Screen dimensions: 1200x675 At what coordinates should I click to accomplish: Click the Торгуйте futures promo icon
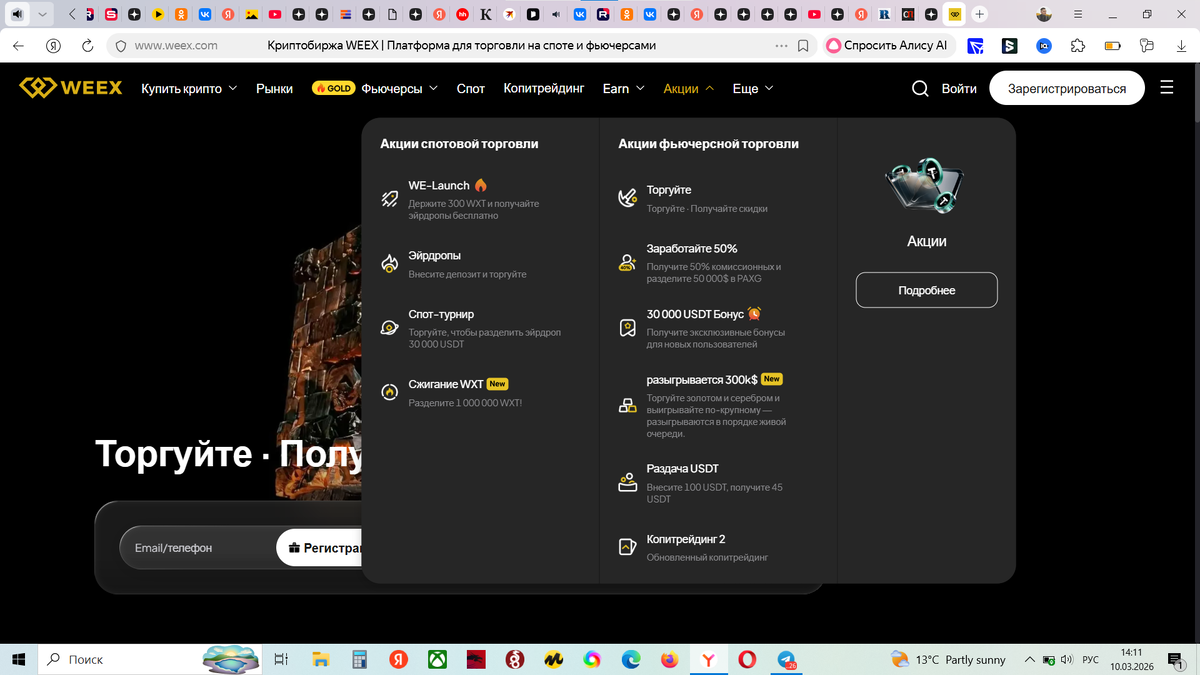coord(628,199)
